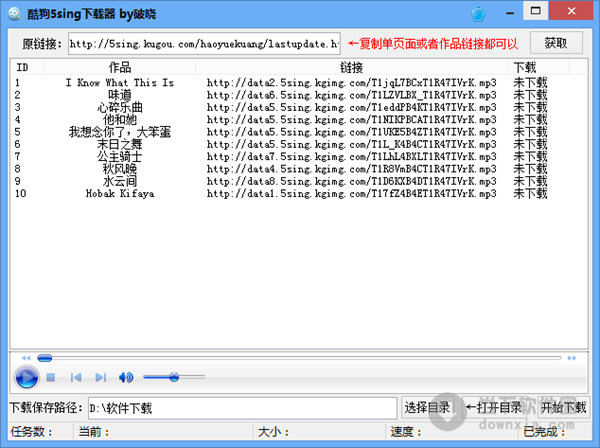Image resolution: width=600 pixels, height=448 pixels.
Task: Focus the 原链接 URL input field
Action: [x=204, y=44]
